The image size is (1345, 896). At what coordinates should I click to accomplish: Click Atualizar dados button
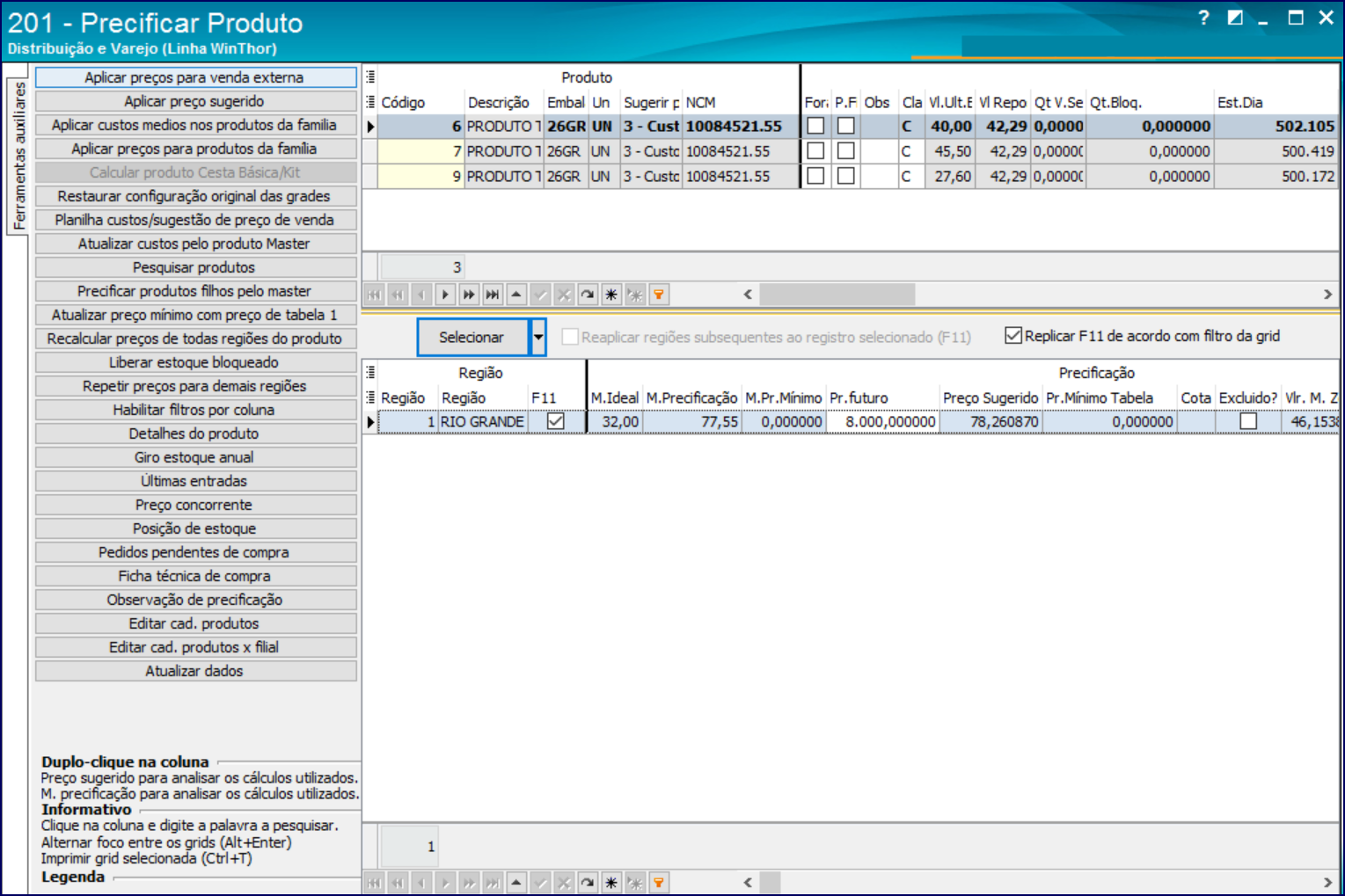coord(195,671)
